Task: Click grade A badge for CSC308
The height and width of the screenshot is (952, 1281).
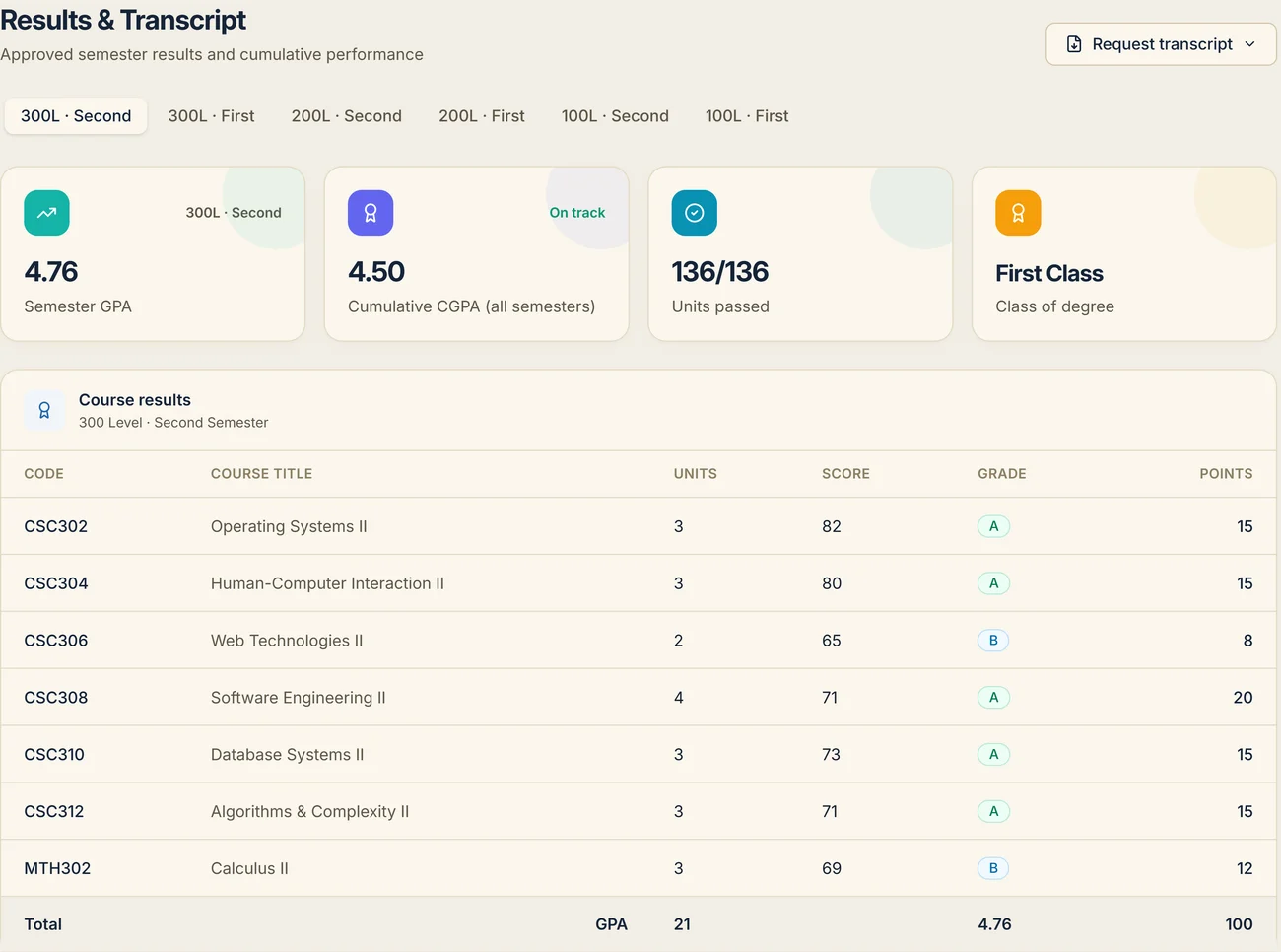Action: [x=993, y=698]
